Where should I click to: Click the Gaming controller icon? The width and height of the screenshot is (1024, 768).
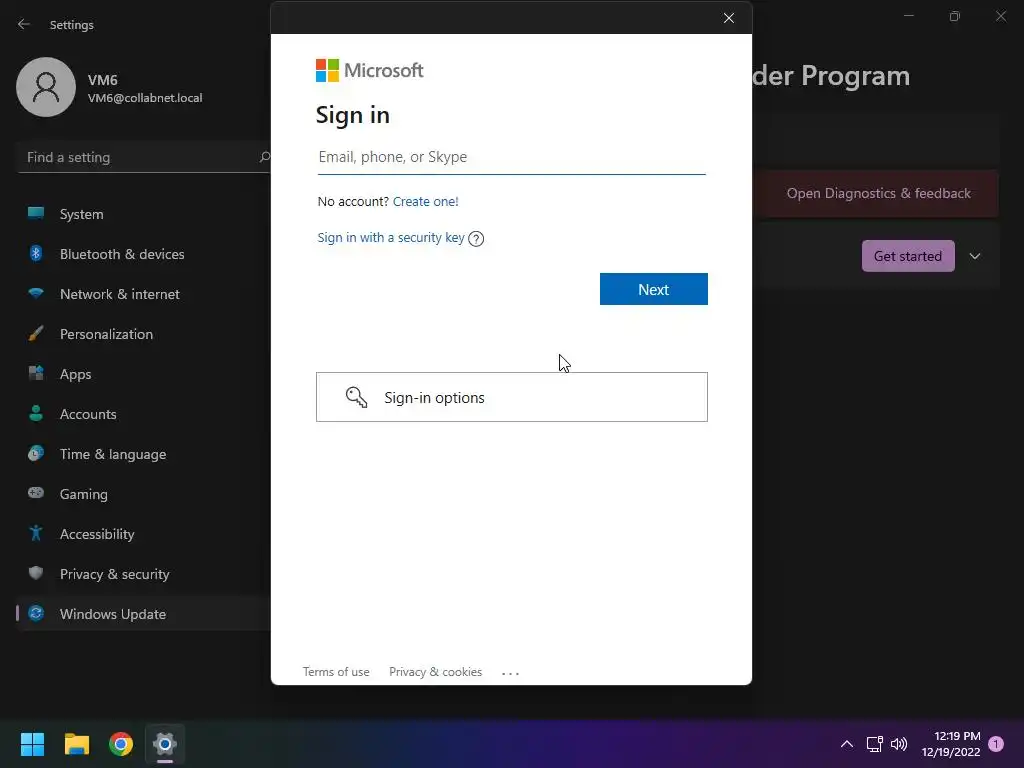click(36, 493)
